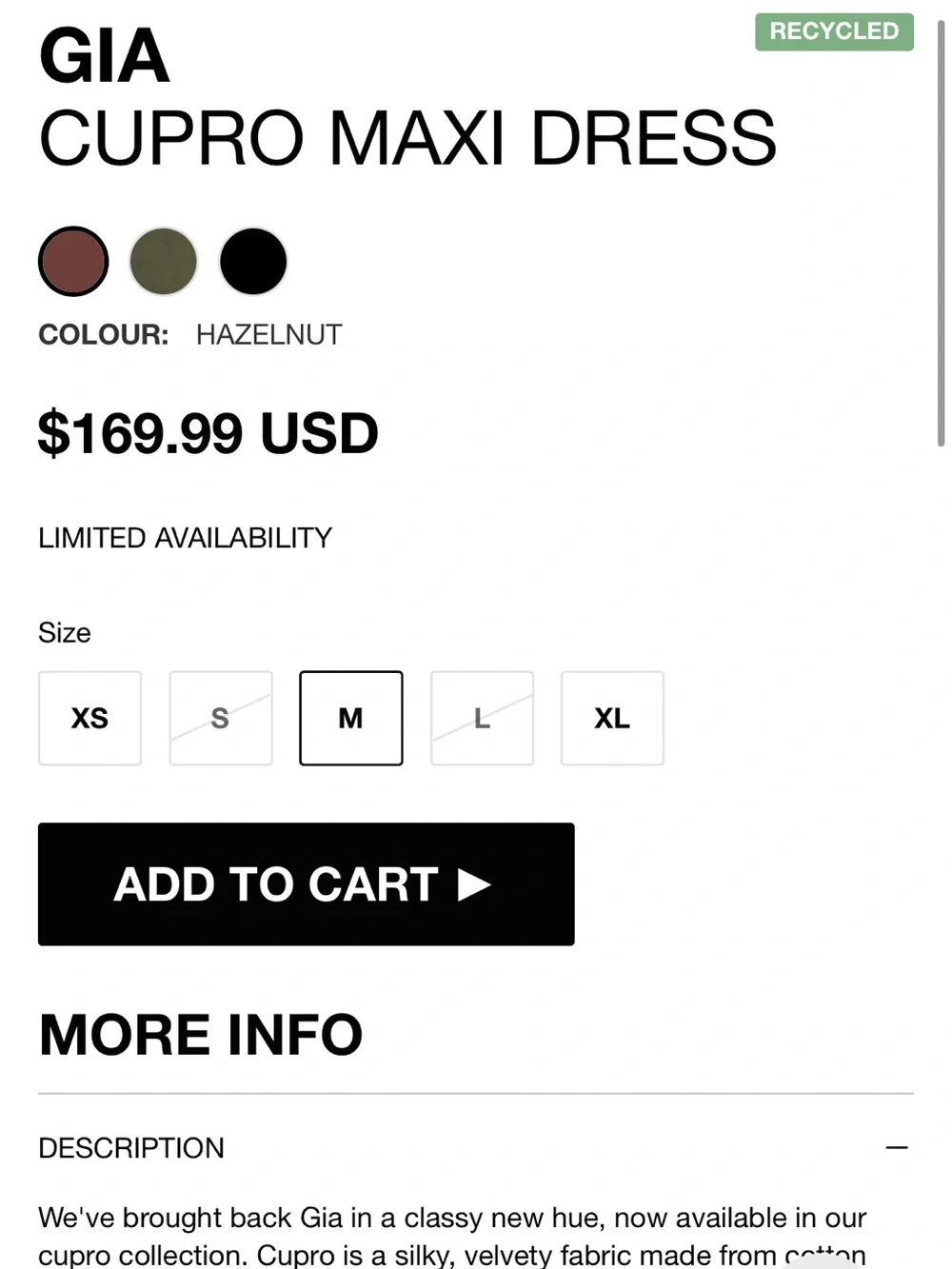Click the HAZELNUT colour name label
Viewport: 952px width, 1269px height.
pyautogui.click(x=268, y=335)
